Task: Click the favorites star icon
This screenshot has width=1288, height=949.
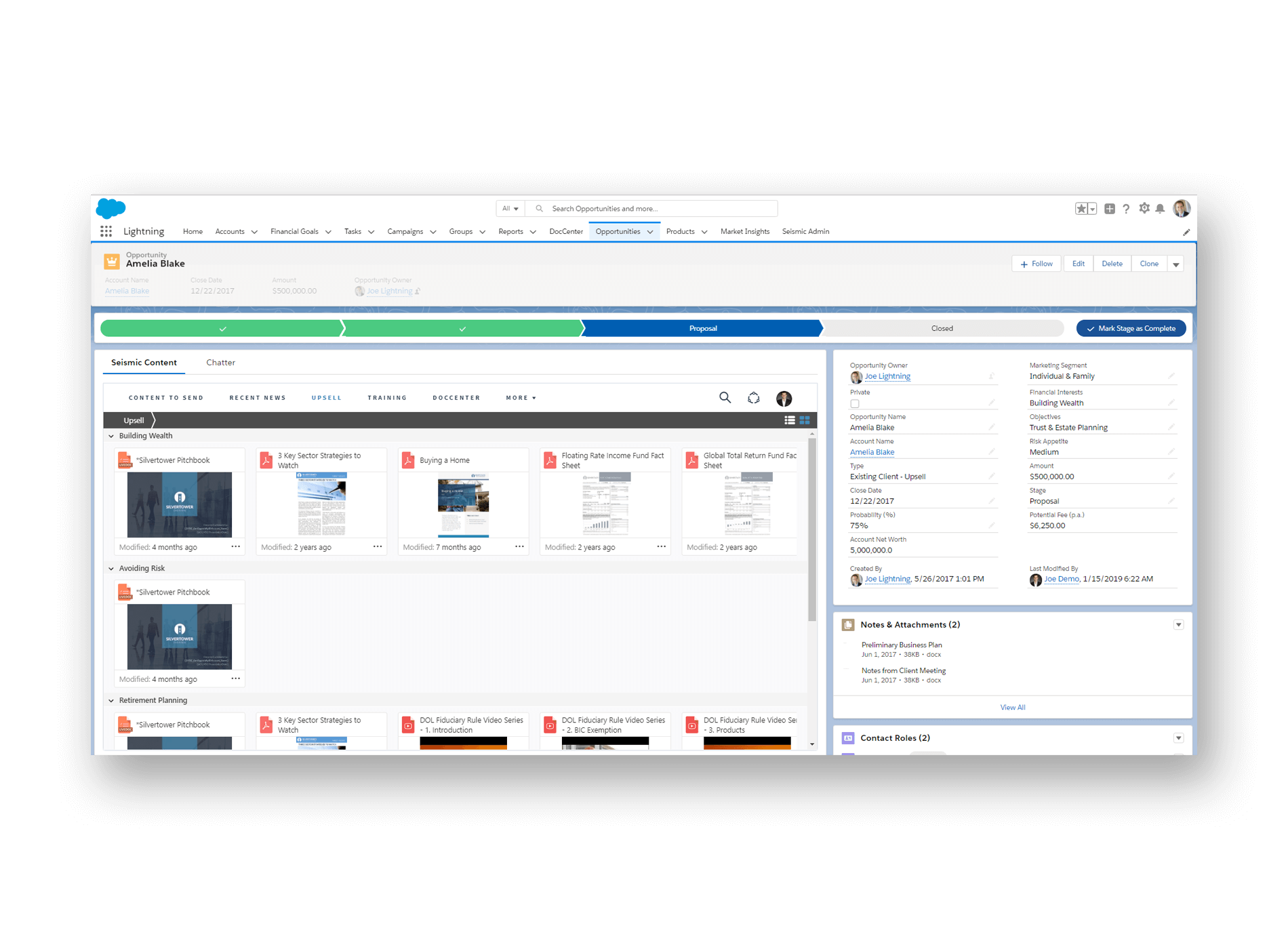Action: click(x=1081, y=209)
